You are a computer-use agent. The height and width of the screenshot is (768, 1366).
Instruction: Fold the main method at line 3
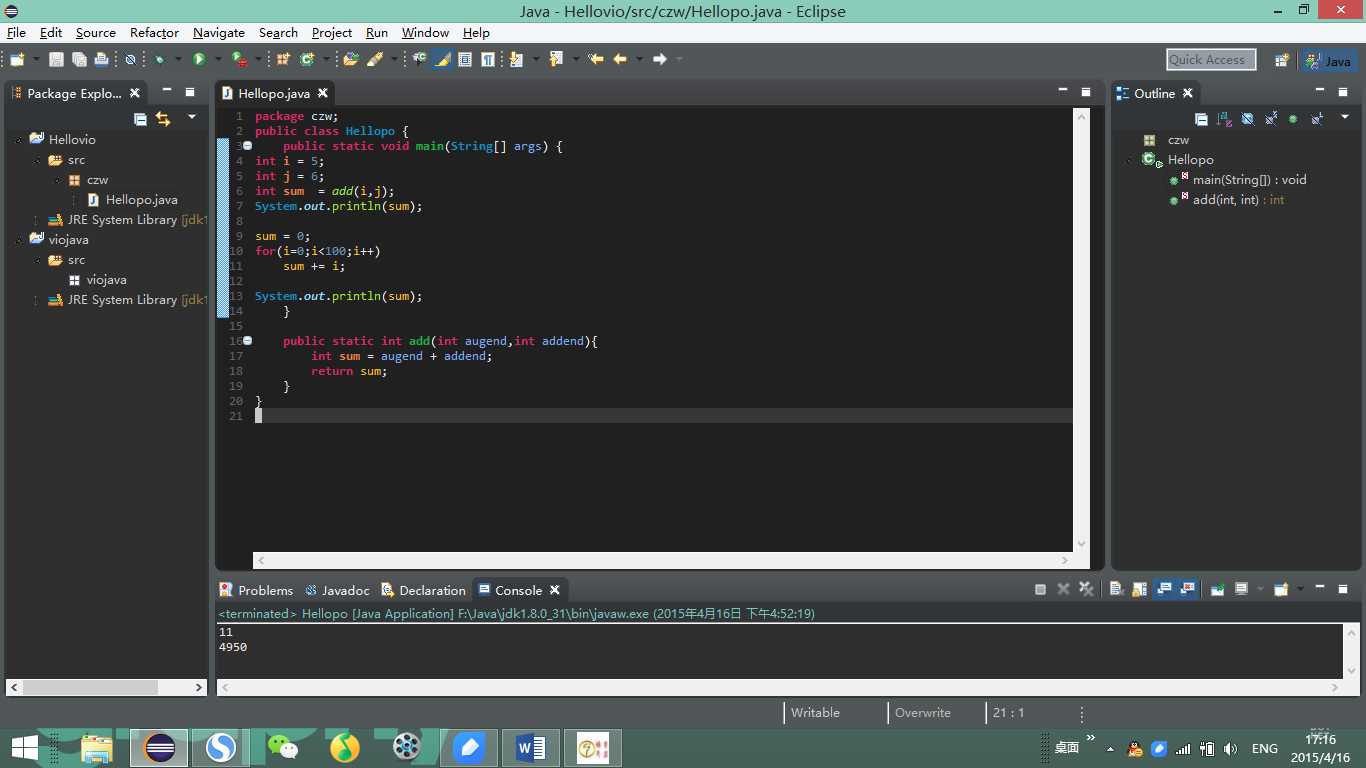[x=247, y=146]
